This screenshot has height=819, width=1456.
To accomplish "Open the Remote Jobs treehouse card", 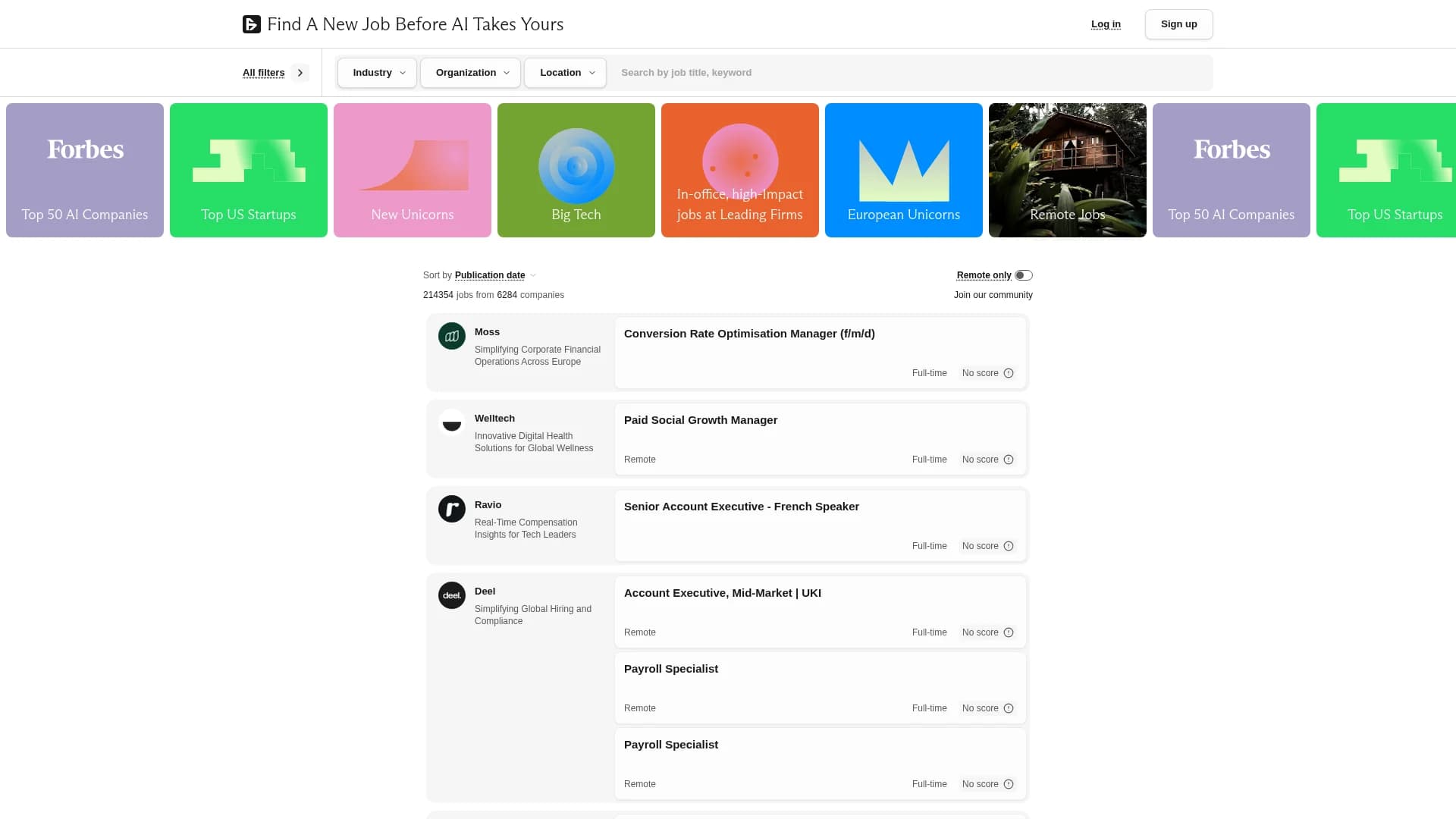I will (x=1068, y=171).
